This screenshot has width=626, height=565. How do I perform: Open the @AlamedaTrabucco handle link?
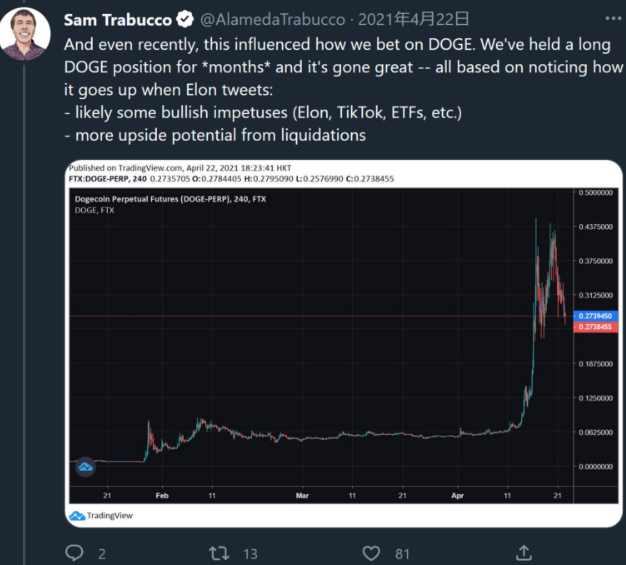(x=272, y=20)
